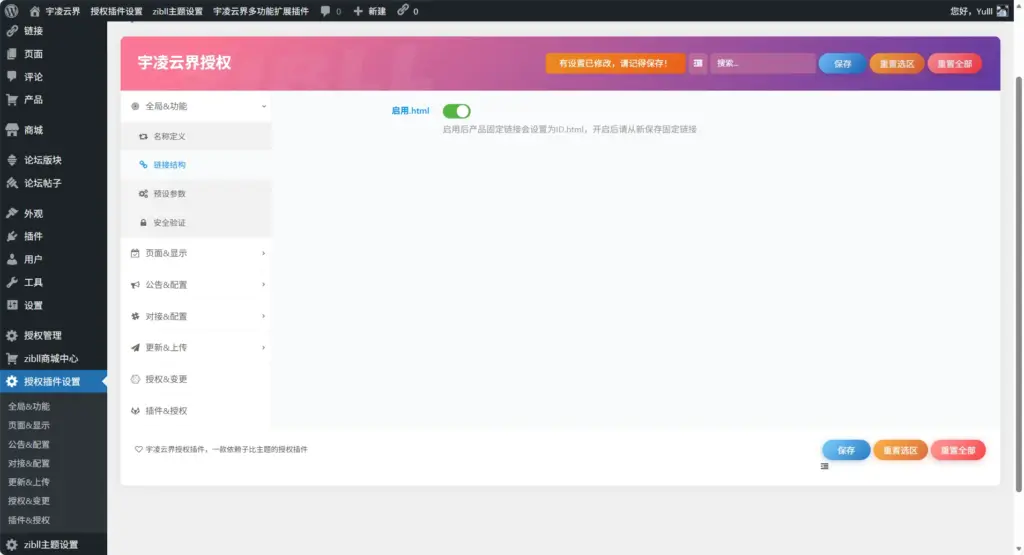Click the 商城 store icon in sidebar

[x=12, y=130]
